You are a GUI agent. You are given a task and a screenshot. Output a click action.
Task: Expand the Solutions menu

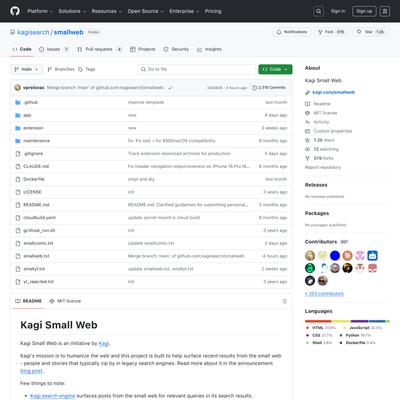tap(72, 11)
